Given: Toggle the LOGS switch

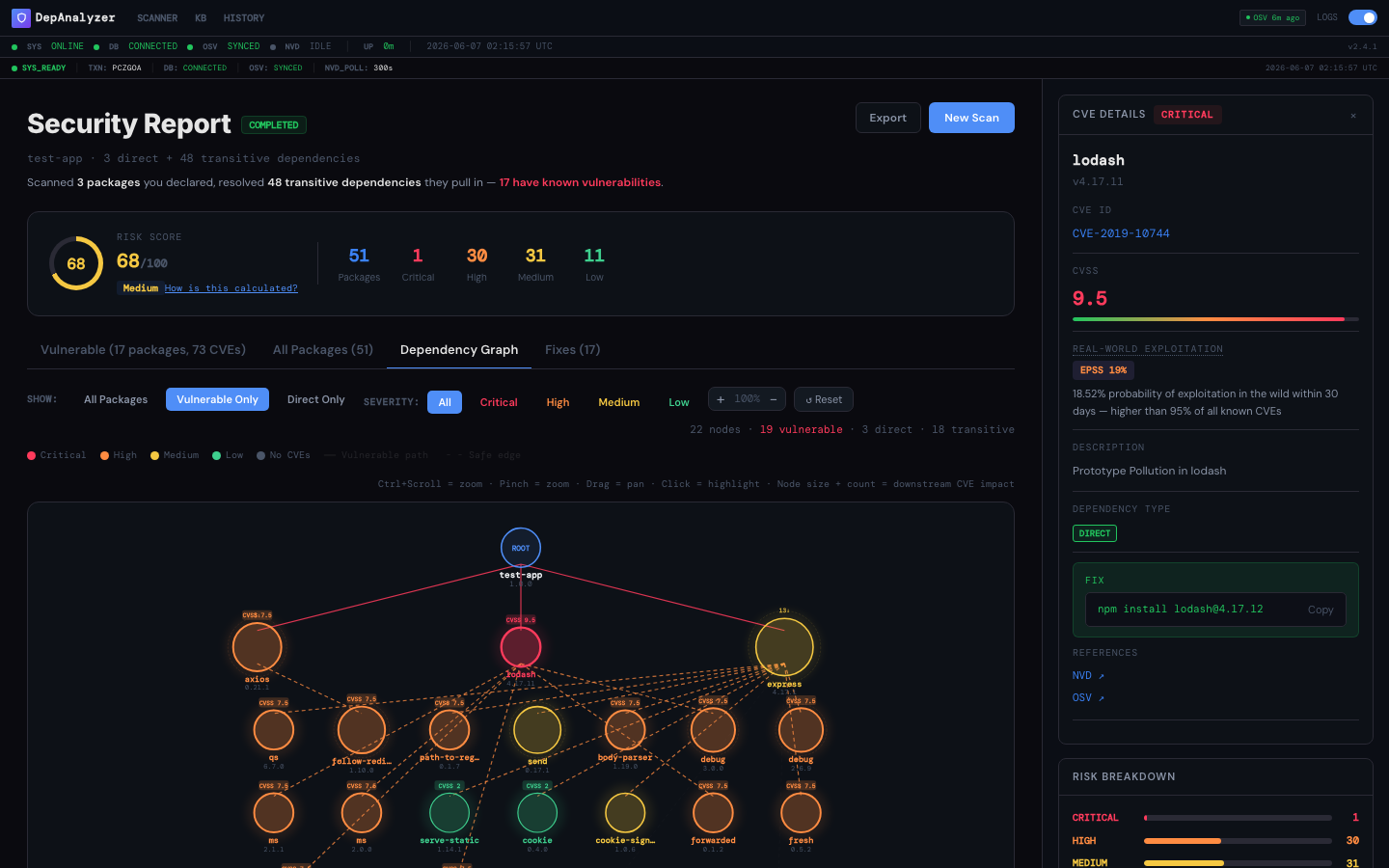Looking at the screenshot, I should [1363, 17].
